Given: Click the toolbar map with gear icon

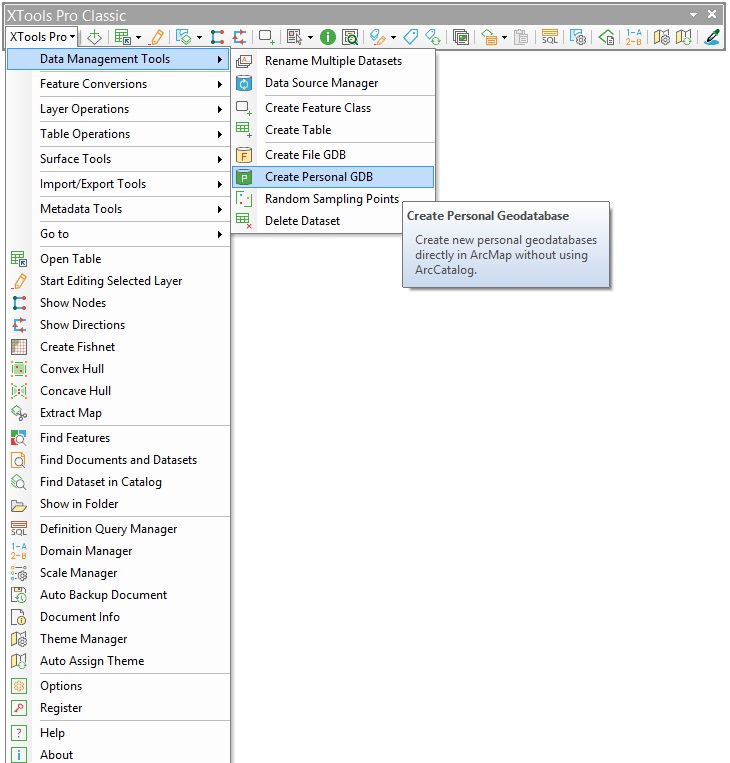Looking at the screenshot, I should pyautogui.click(x=661, y=37).
